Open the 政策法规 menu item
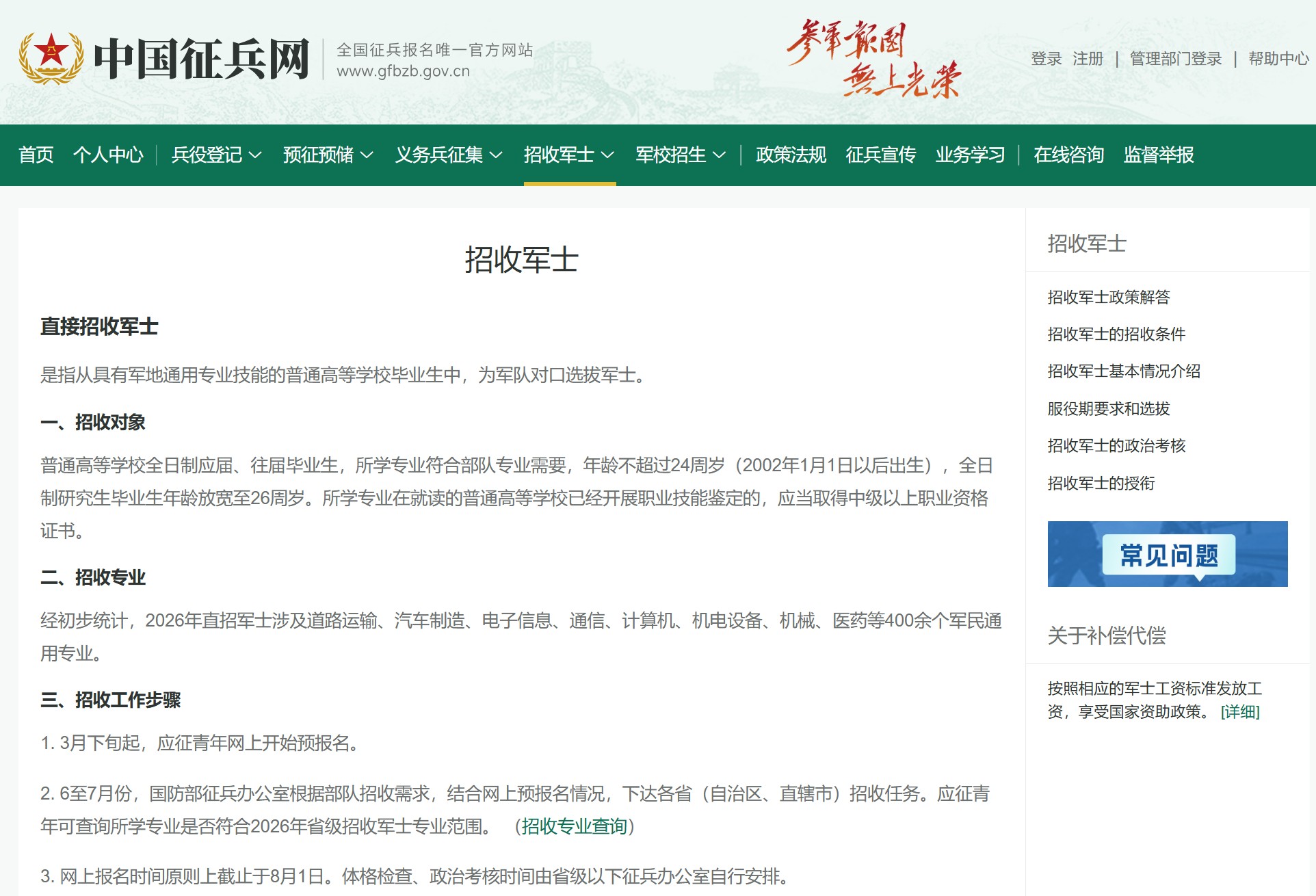Image resolution: width=1316 pixels, height=896 pixels. [791, 155]
